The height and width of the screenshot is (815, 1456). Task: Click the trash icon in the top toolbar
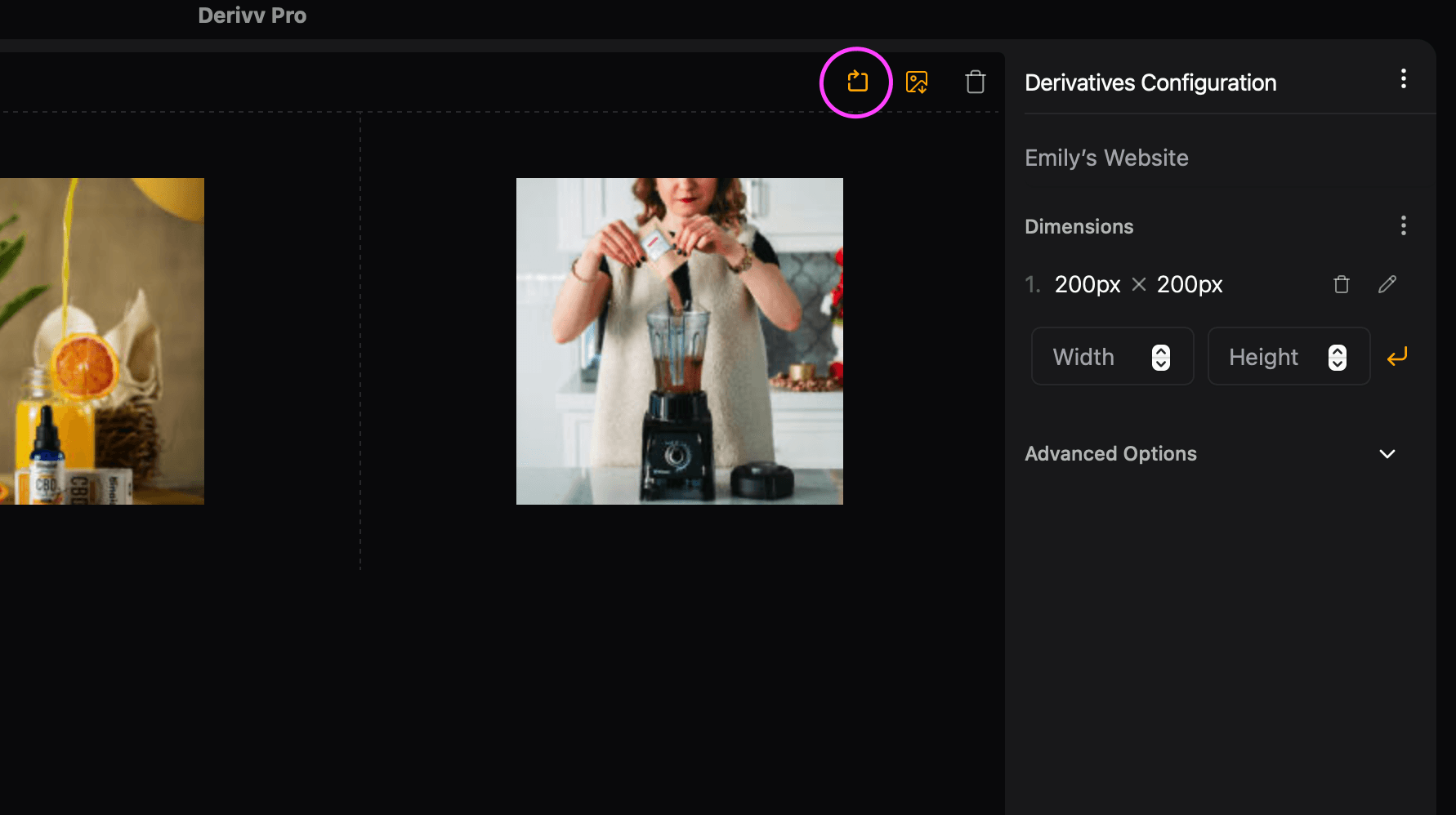pyautogui.click(x=975, y=82)
